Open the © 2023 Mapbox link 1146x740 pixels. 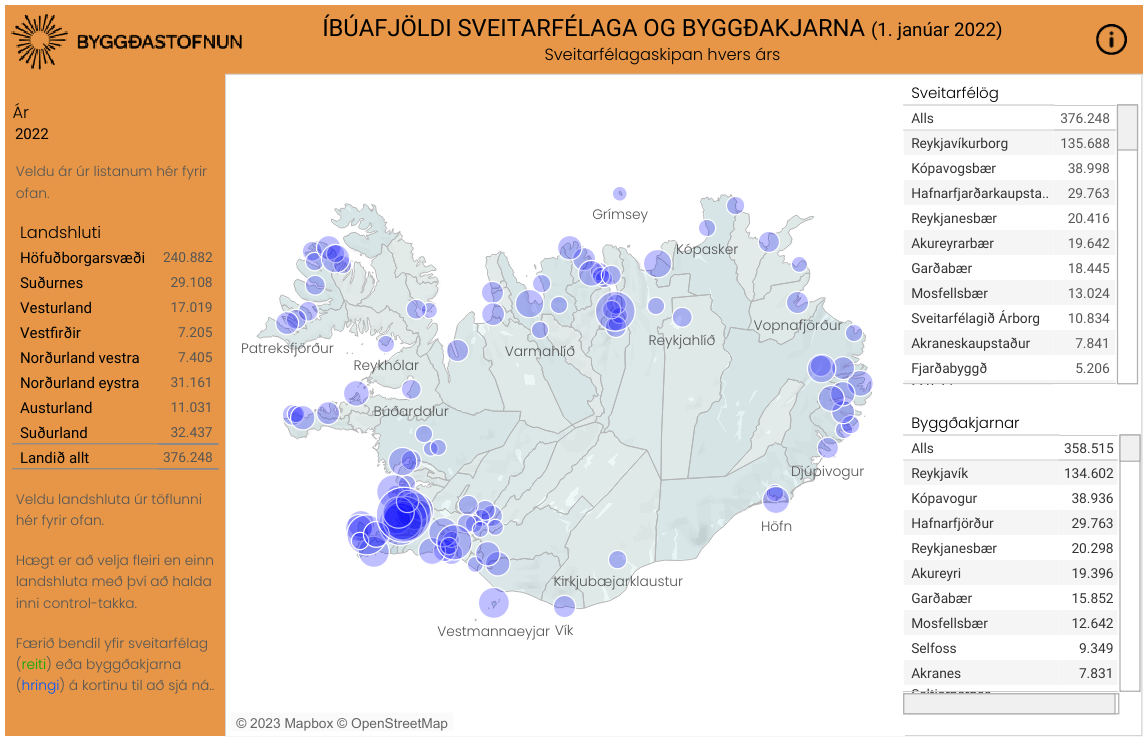click(285, 722)
